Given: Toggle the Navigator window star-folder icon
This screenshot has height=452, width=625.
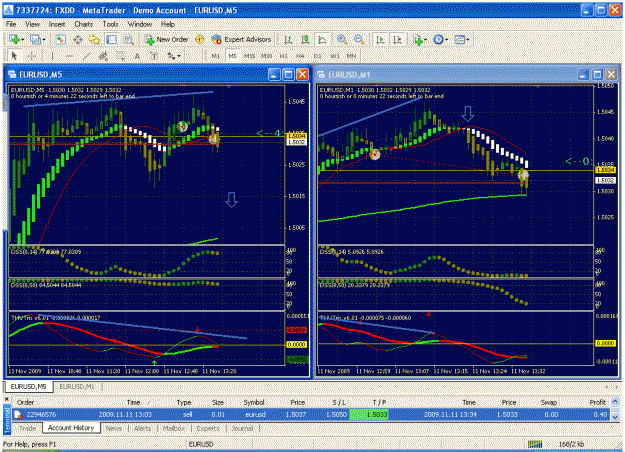Looking at the screenshot, I should click(94, 39).
